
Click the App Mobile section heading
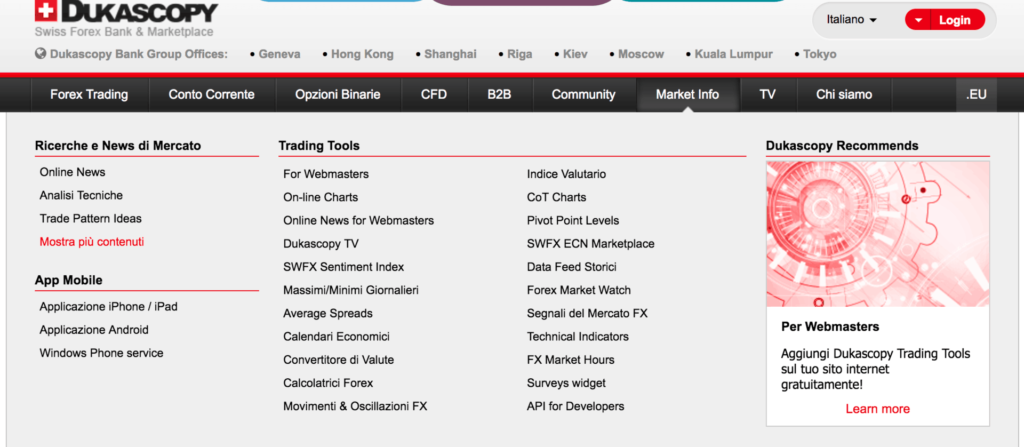(69, 280)
